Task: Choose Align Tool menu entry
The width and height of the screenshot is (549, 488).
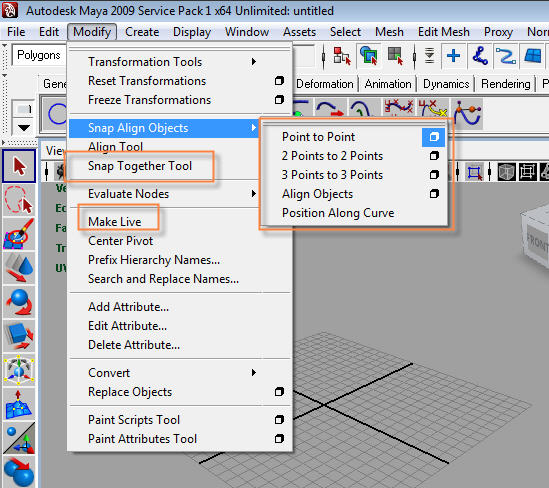Action: pyautogui.click(x=116, y=146)
